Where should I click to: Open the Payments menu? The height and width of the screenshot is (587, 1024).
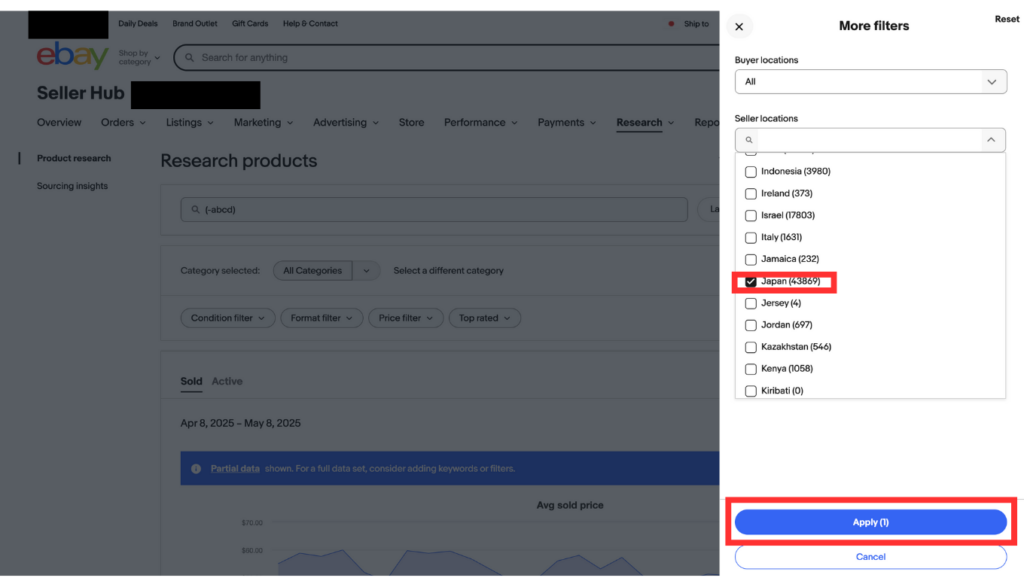click(566, 123)
